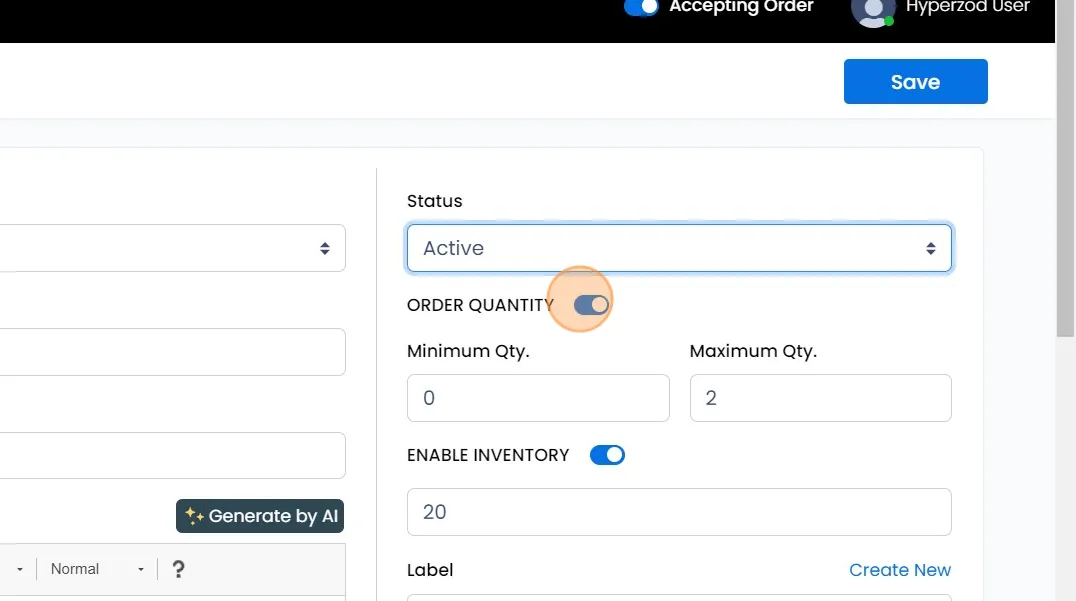Click the inventory quantity field showing 20
Image resolution: width=1076 pixels, height=601 pixels.
point(679,512)
